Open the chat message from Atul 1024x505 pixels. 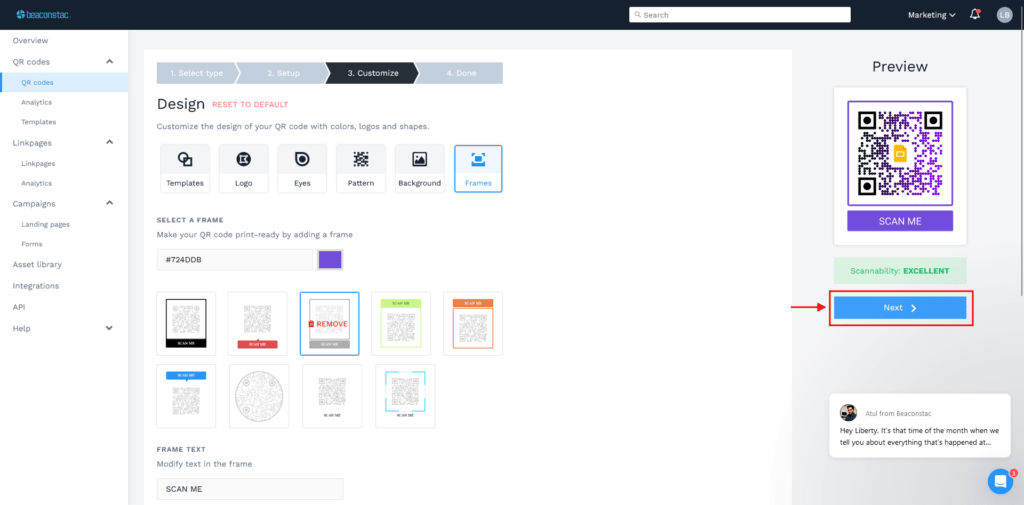click(x=920, y=425)
